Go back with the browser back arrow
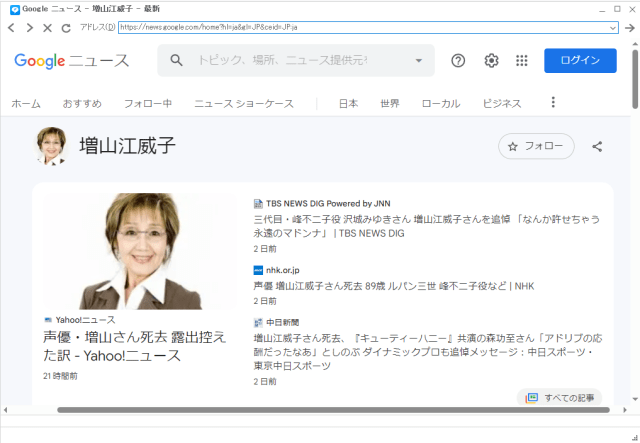The image size is (640, 443). [11, 28]
